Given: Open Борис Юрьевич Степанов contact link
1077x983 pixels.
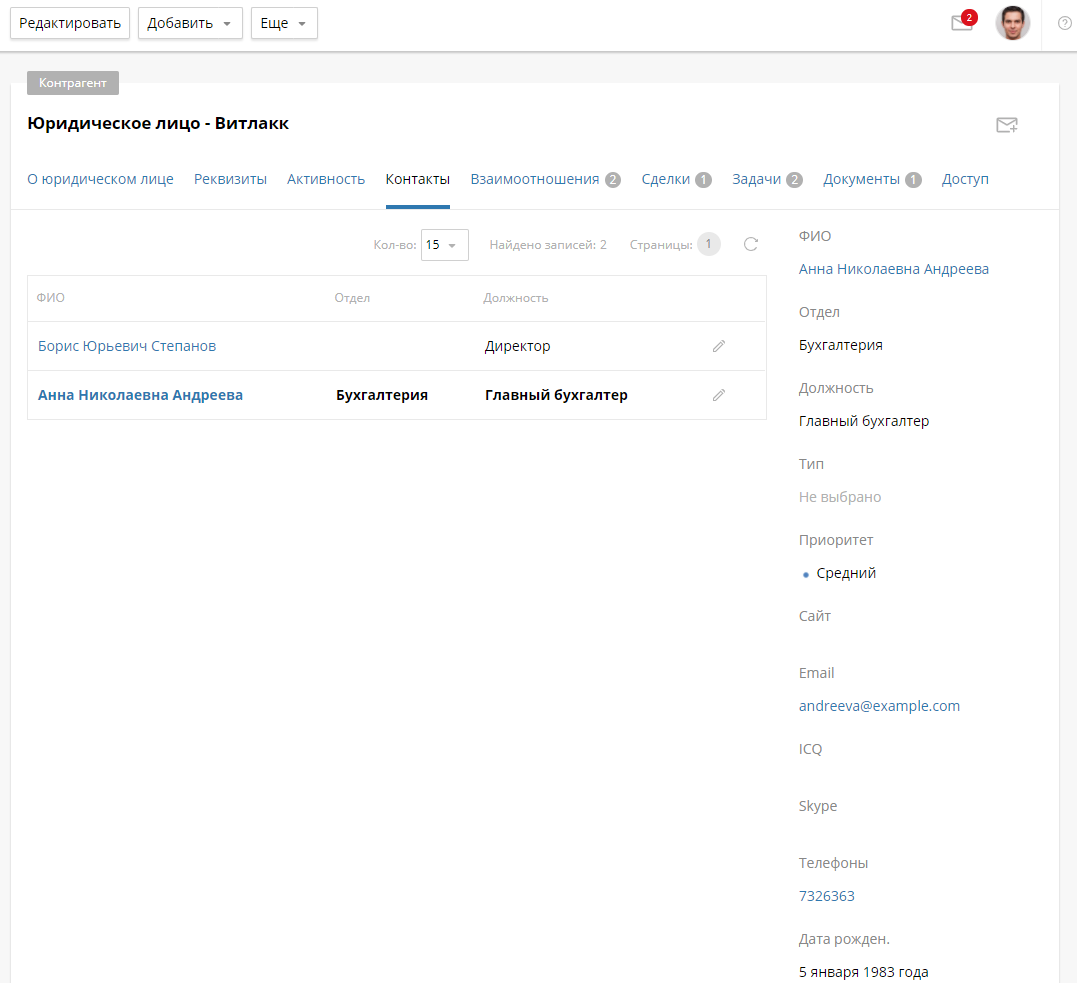Looking at the screenshot, I should pyautogui.click(x=127, y=346).
